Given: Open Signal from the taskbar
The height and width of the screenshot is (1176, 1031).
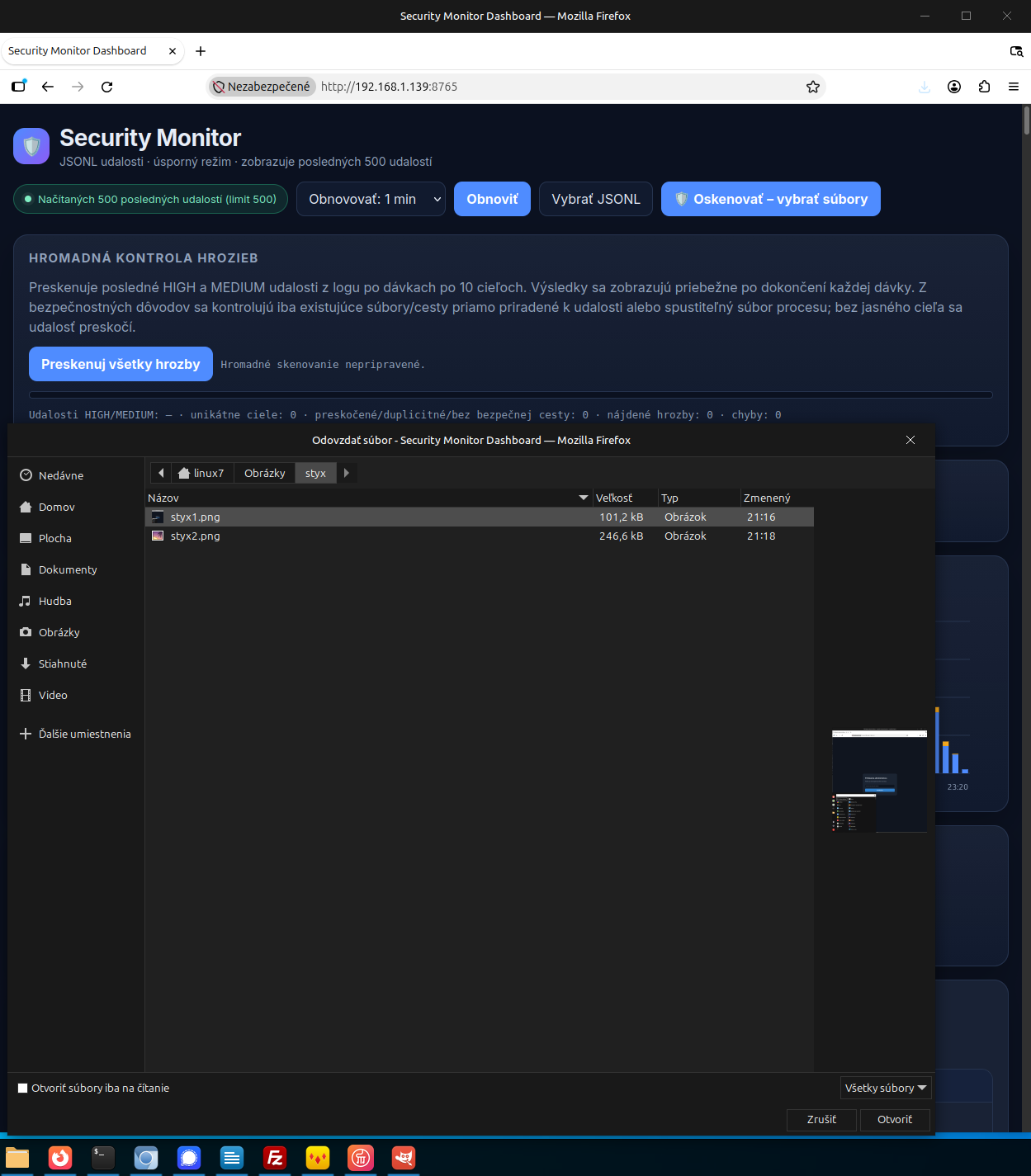Looking at the screenshot, I should 189,1158.
